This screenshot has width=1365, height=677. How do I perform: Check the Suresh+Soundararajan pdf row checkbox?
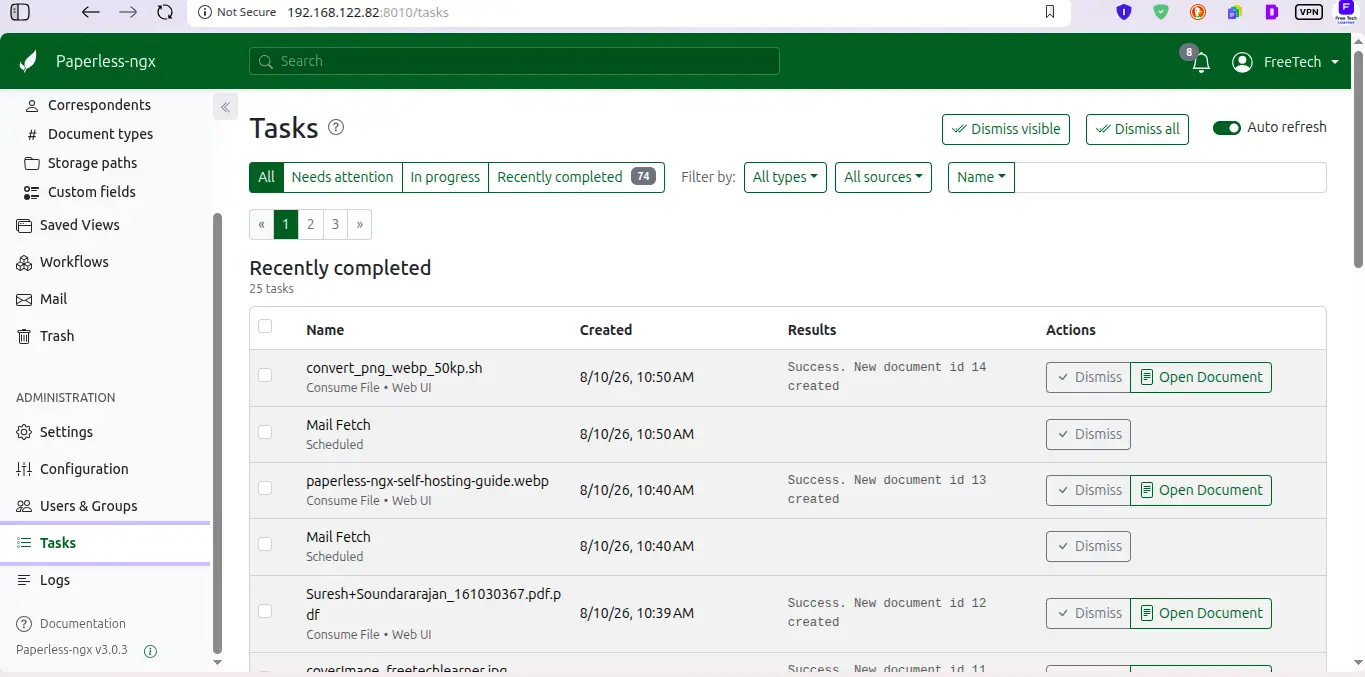pos(265,611)
